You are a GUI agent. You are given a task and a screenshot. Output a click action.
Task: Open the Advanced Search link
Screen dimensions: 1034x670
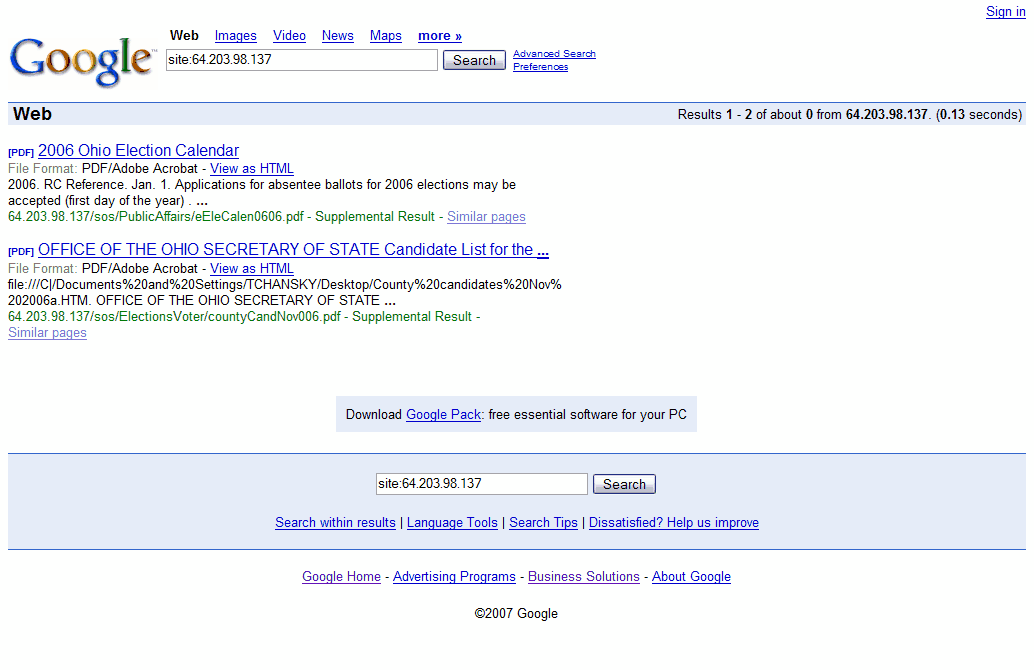pyautogui.click(x=554, y=53)
